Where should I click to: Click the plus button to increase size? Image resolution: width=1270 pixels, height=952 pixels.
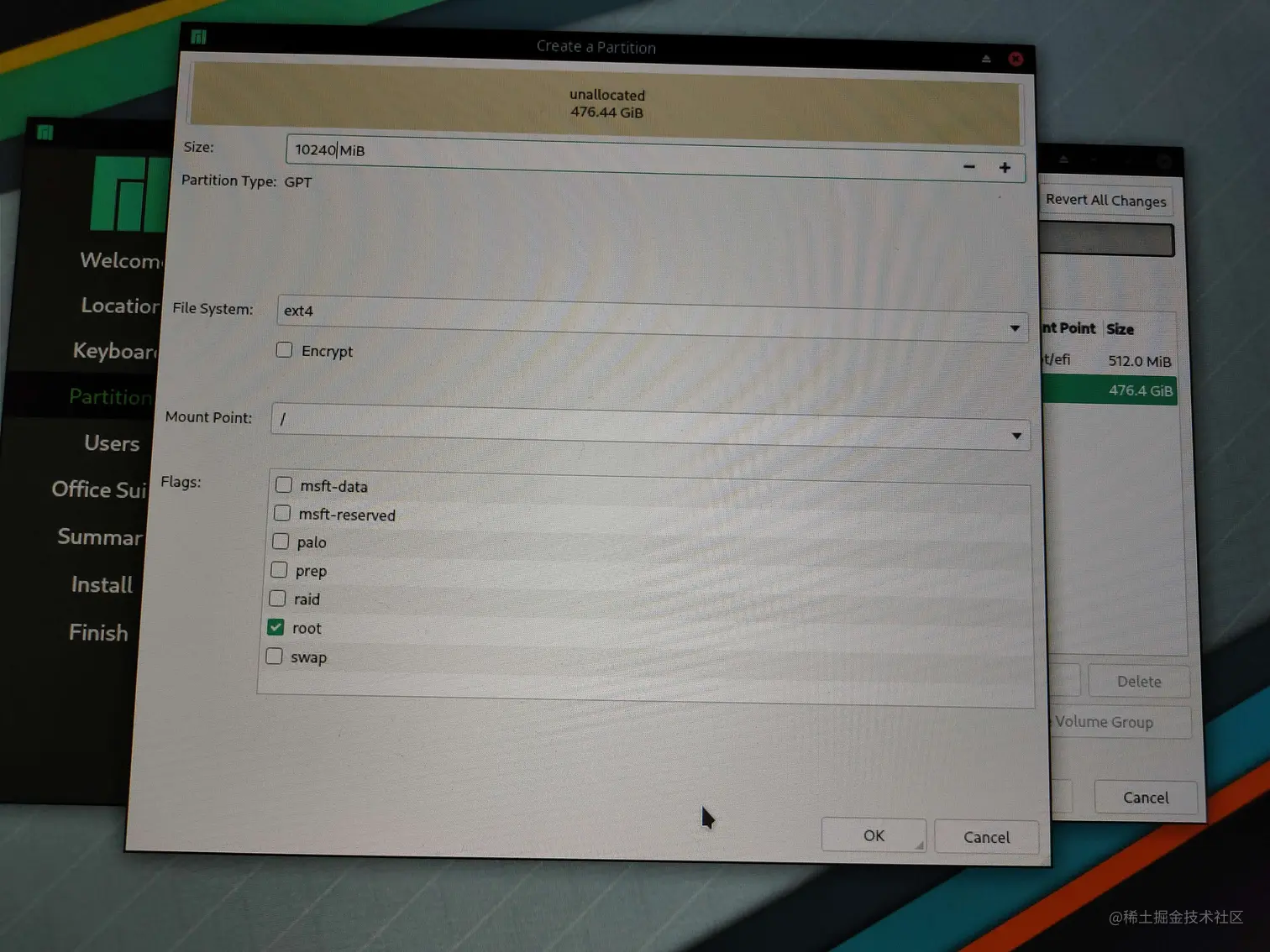pos(1005,167)
